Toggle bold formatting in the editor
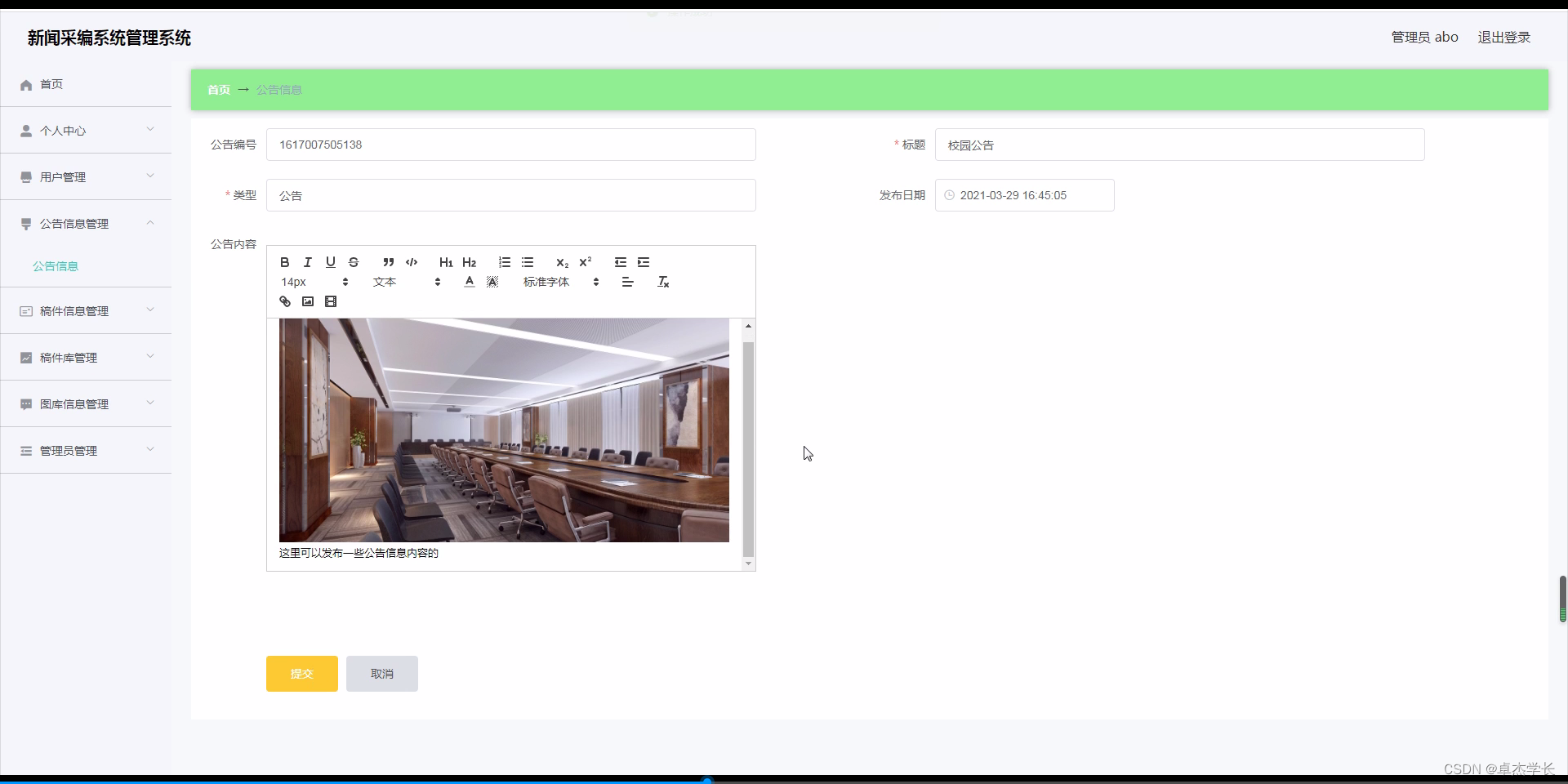This screenshot has width=1568, height=784. coord(284,262)
